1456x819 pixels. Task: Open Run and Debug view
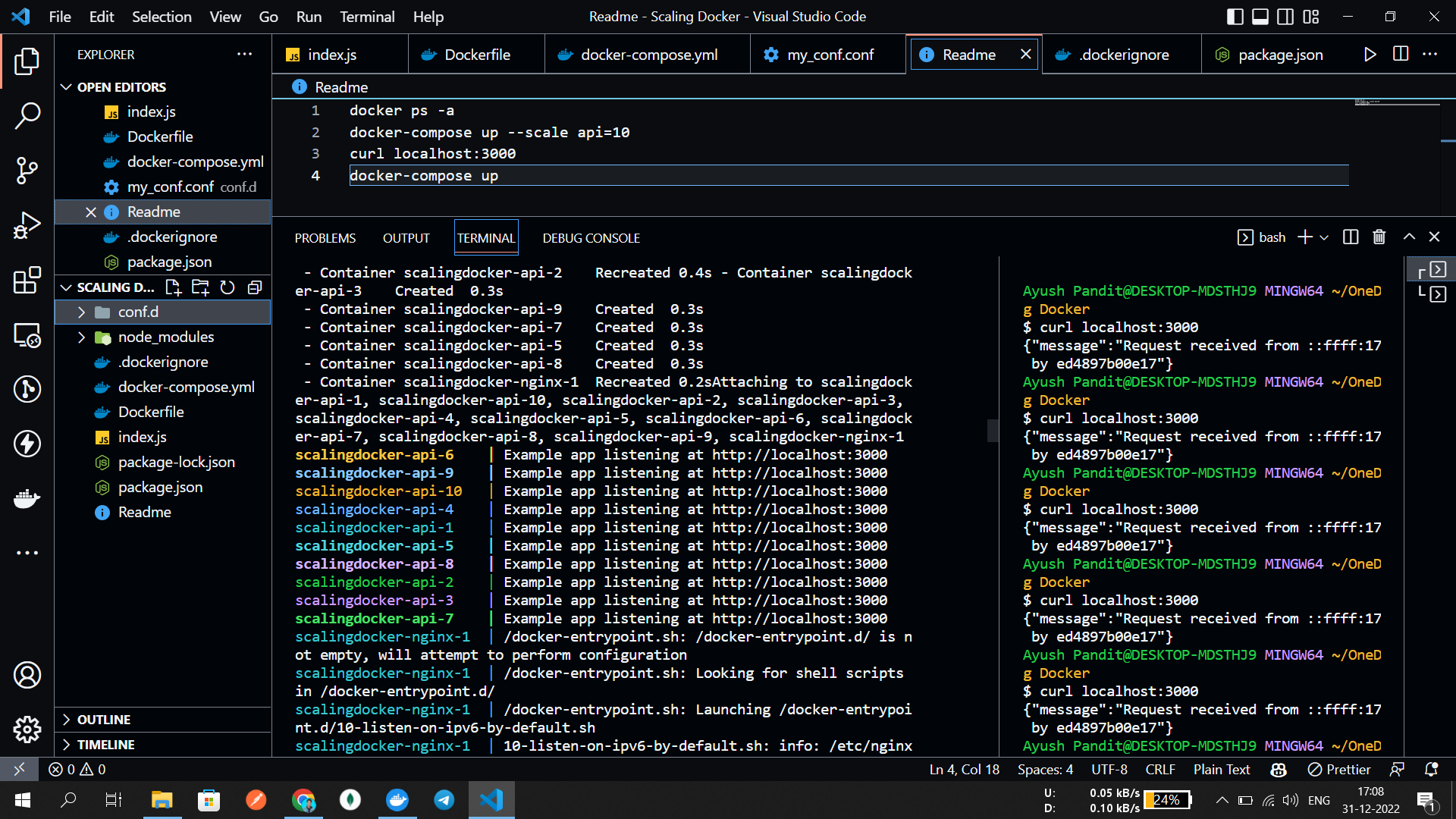tap(27, 225)
